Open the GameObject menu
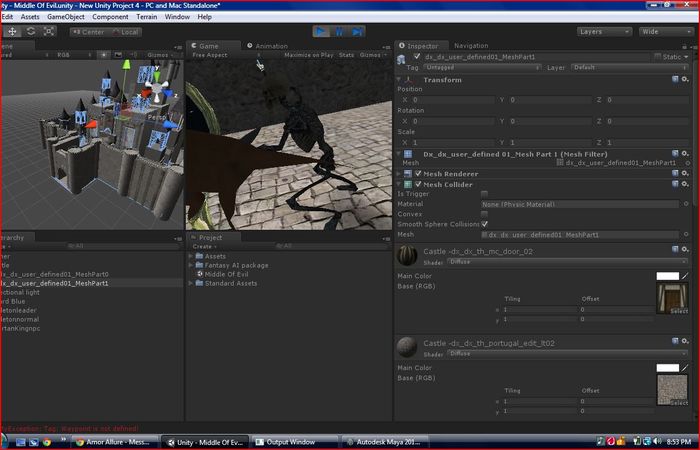Image resolution: width=700 pixels, height=450 pixels. click(66, 17)
